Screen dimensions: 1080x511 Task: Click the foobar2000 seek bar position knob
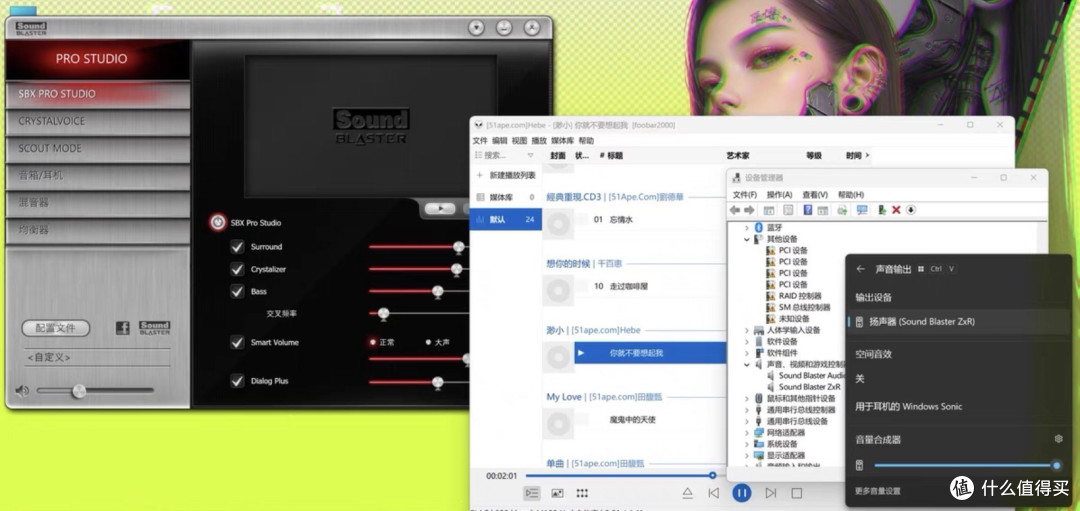click(x=713, y=475)
